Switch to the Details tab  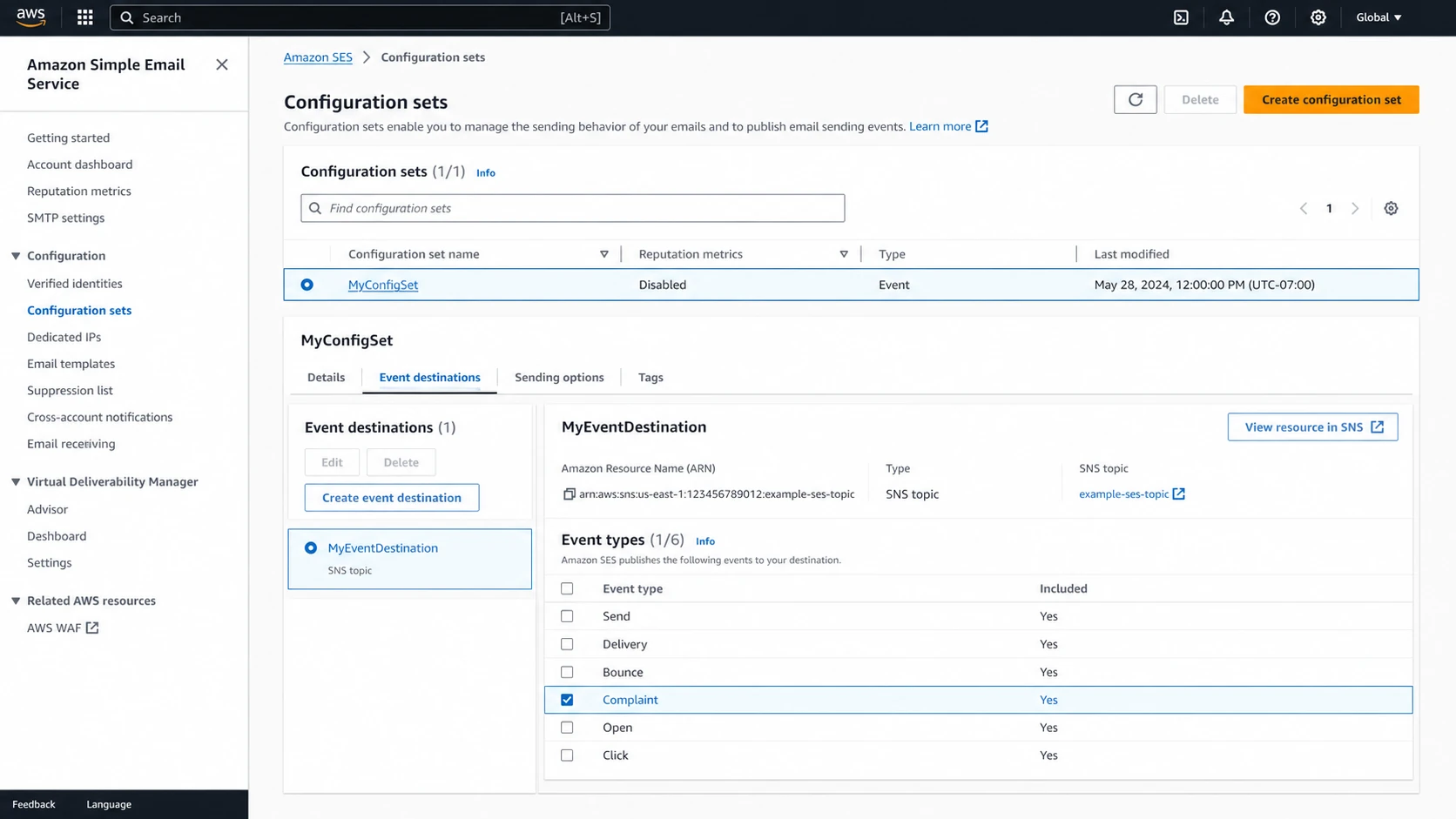pyautogui.click(x=326, y=377)
